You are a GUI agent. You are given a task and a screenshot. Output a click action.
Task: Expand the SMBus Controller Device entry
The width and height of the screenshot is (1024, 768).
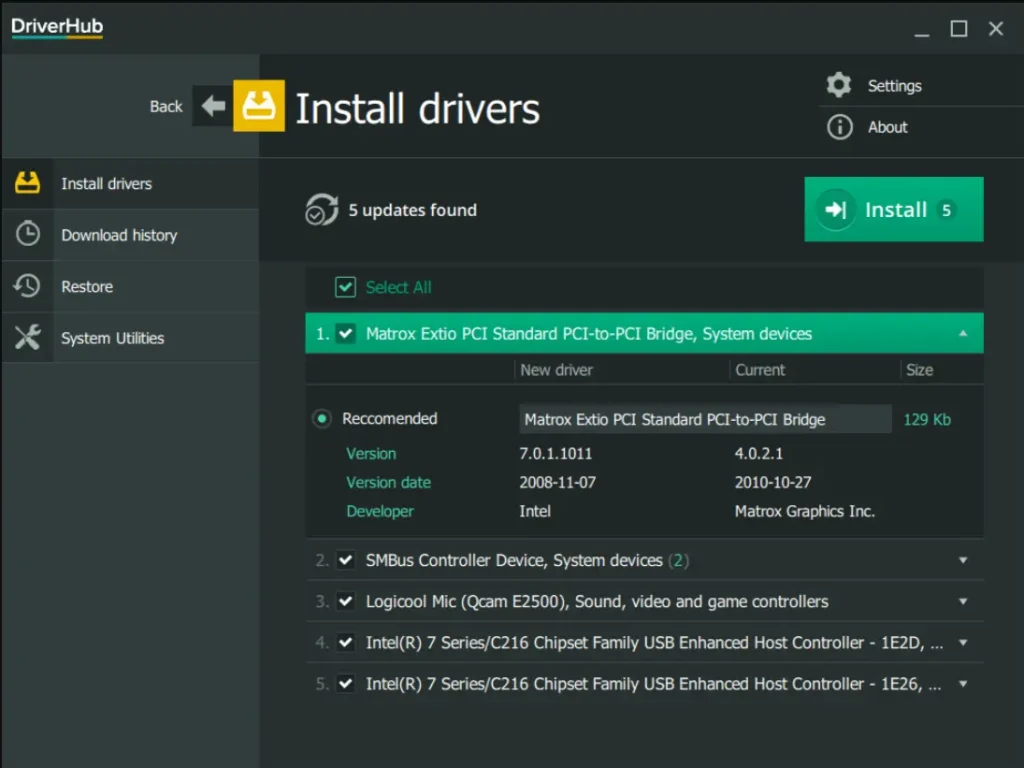963,560
